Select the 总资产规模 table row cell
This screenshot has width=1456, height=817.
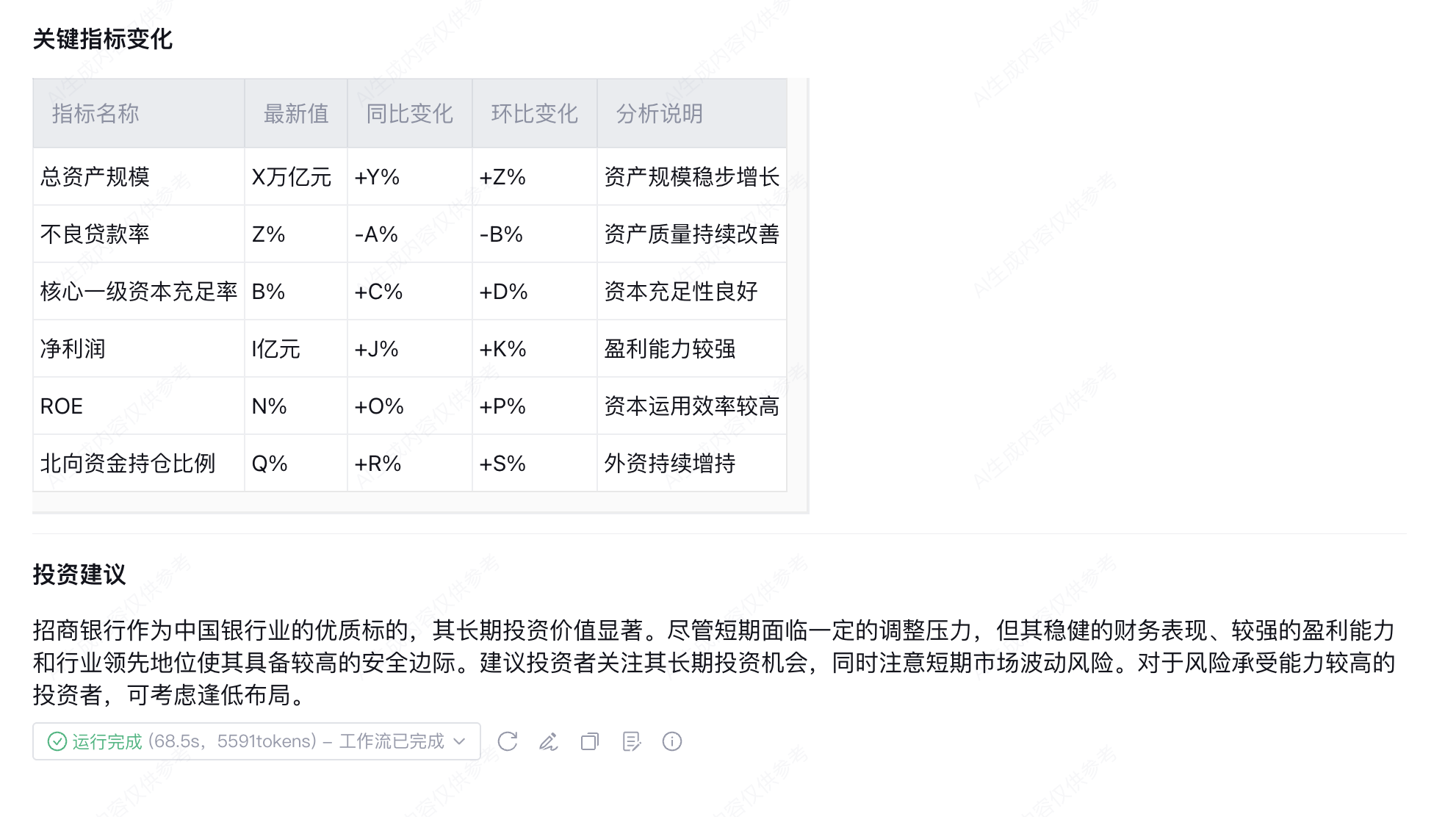[x=139, y=177]
